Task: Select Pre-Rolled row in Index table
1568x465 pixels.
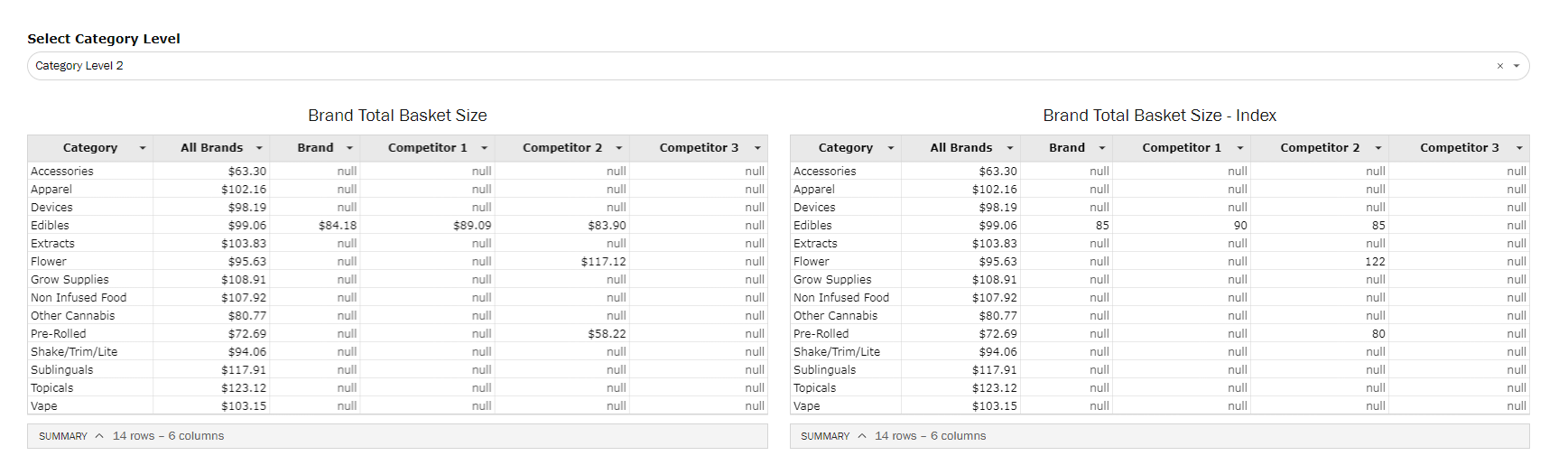Action: pos(821,334)
